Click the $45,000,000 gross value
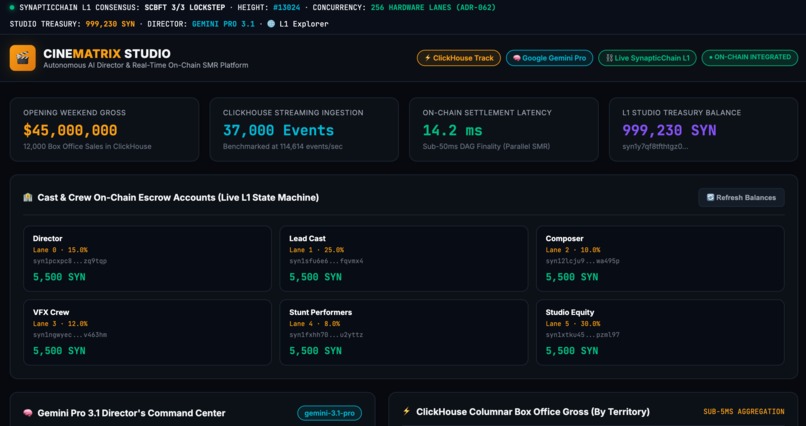 click(70, 131)
